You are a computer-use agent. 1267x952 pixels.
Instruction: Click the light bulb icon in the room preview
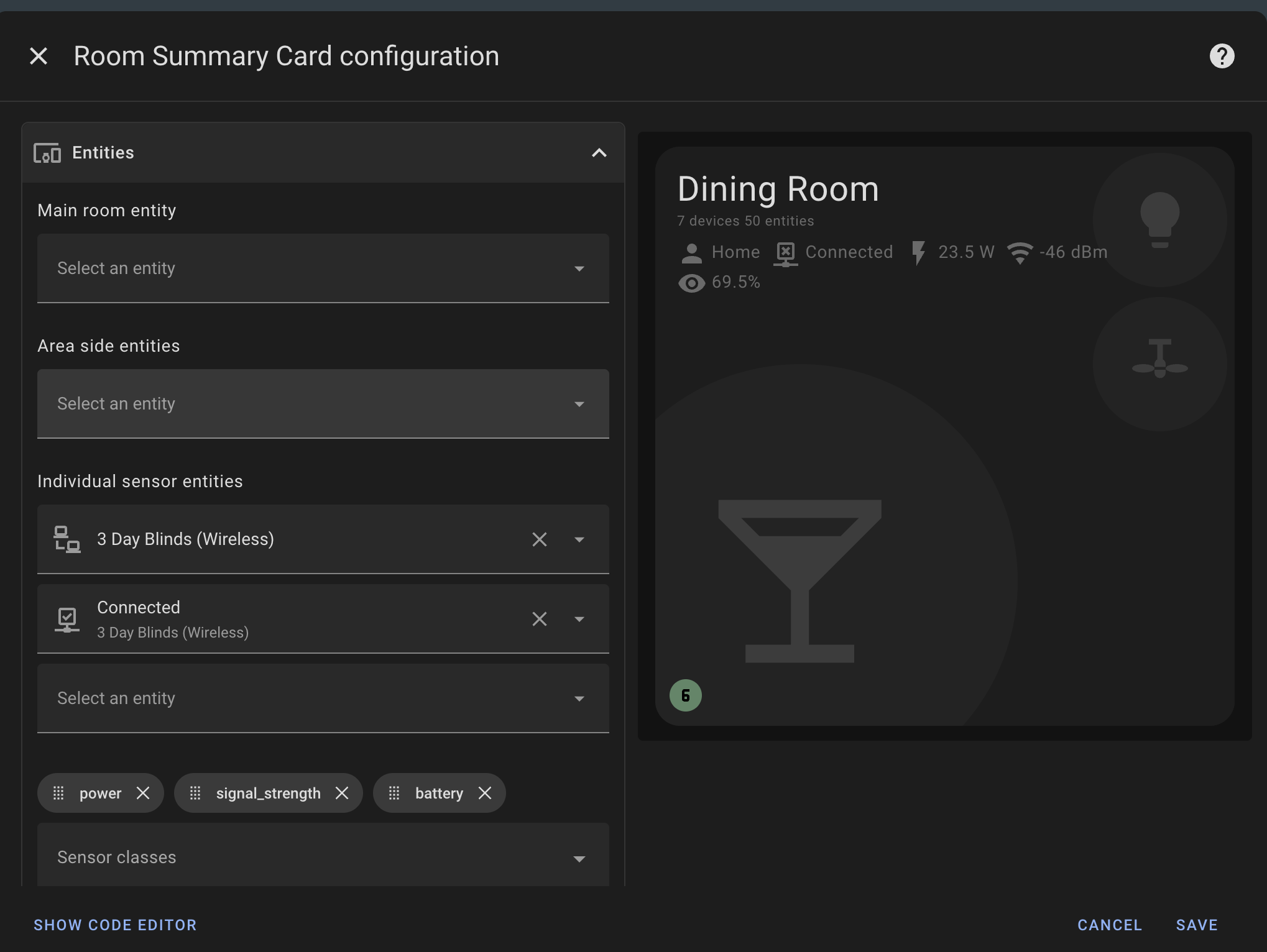(x=1161, y=219)
